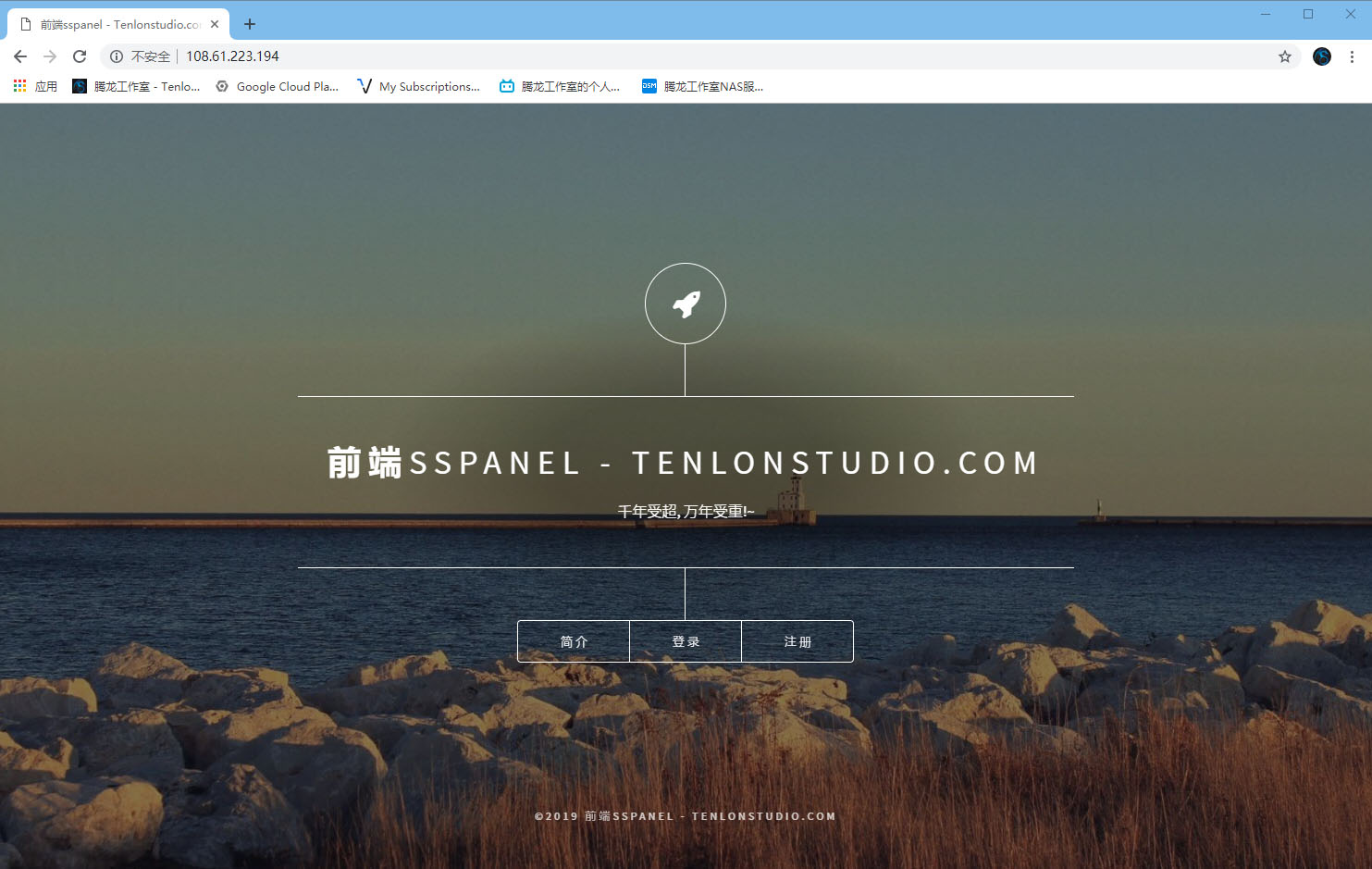
Task: Click the 不安全 security label
Action: (151, 56)
